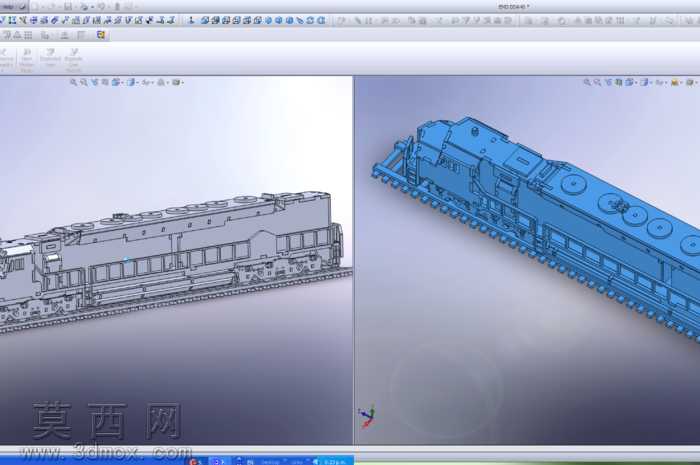
Task: Click Zoom to Fit in left viewport
Action: click(74, 83)
